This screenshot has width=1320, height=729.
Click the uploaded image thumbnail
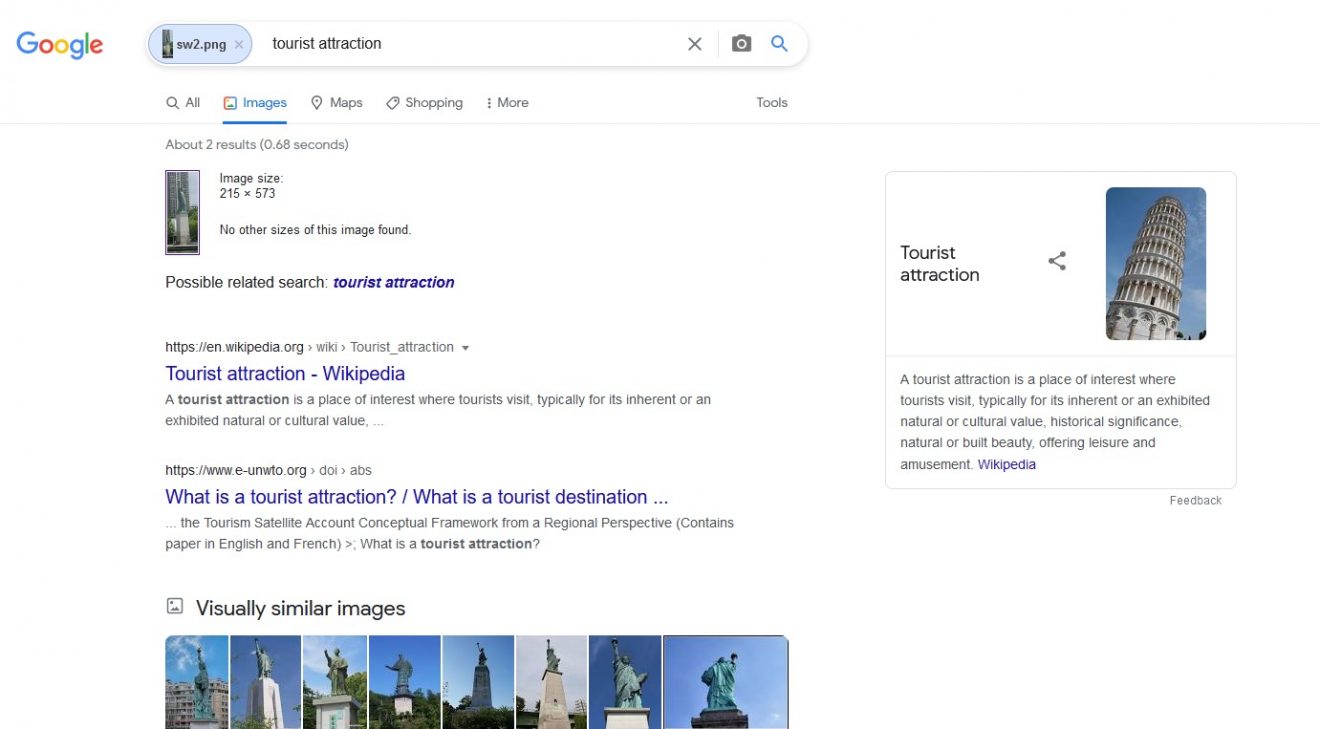[182, 212]
